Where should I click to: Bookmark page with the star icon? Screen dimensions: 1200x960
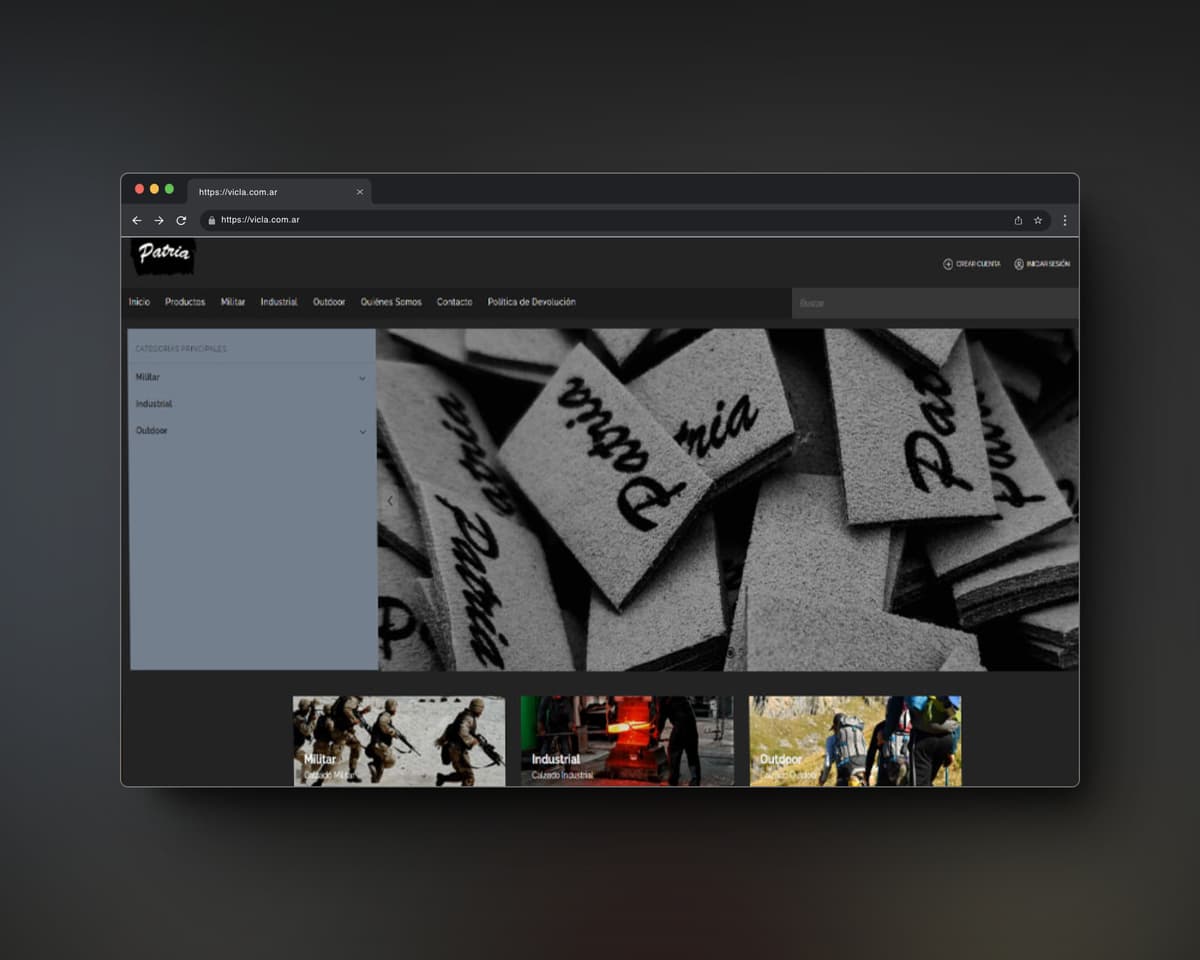pyautogui.click(x=1038, y=220)
